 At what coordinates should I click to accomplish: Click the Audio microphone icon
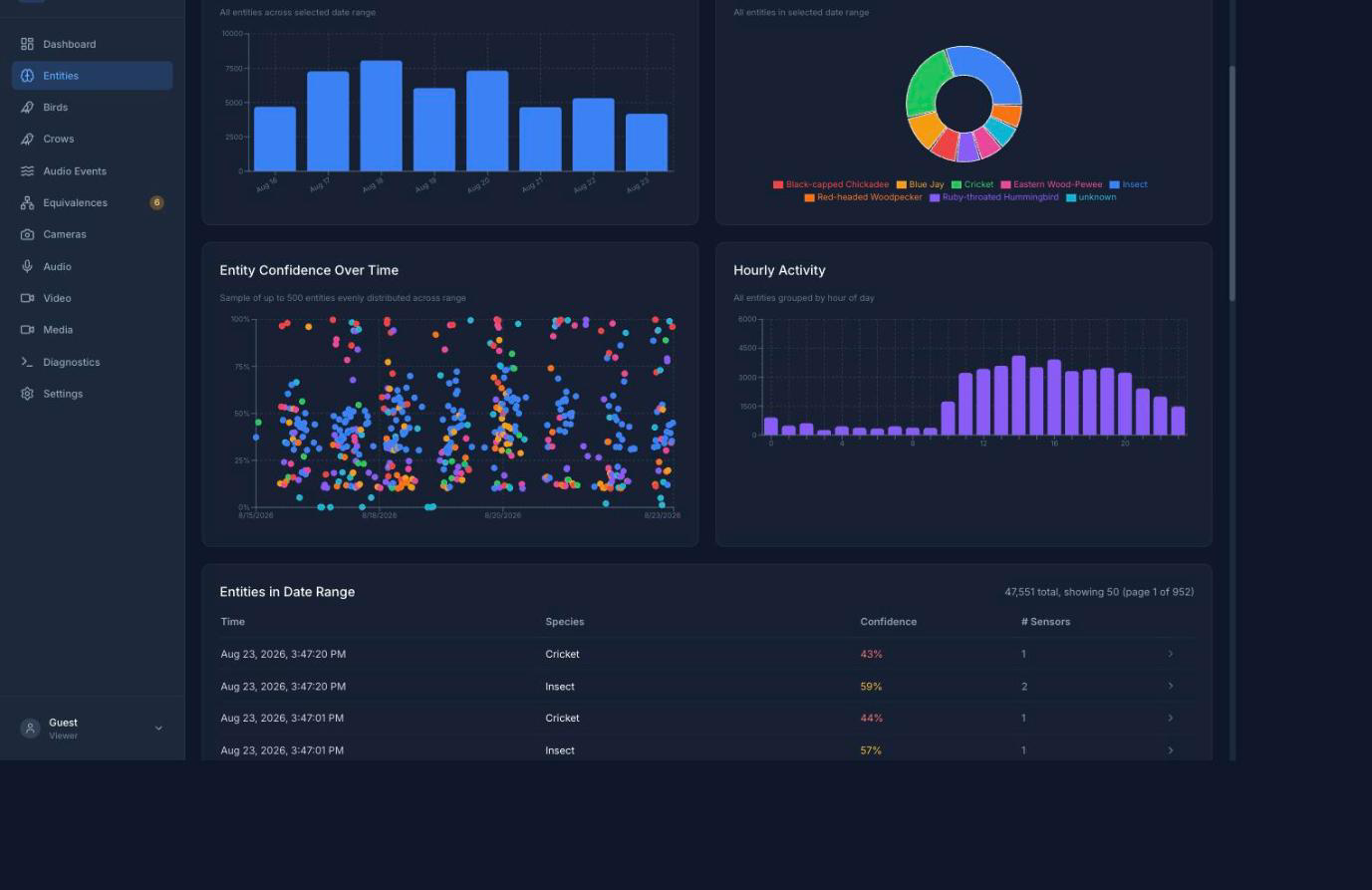[x=27, y=267]
